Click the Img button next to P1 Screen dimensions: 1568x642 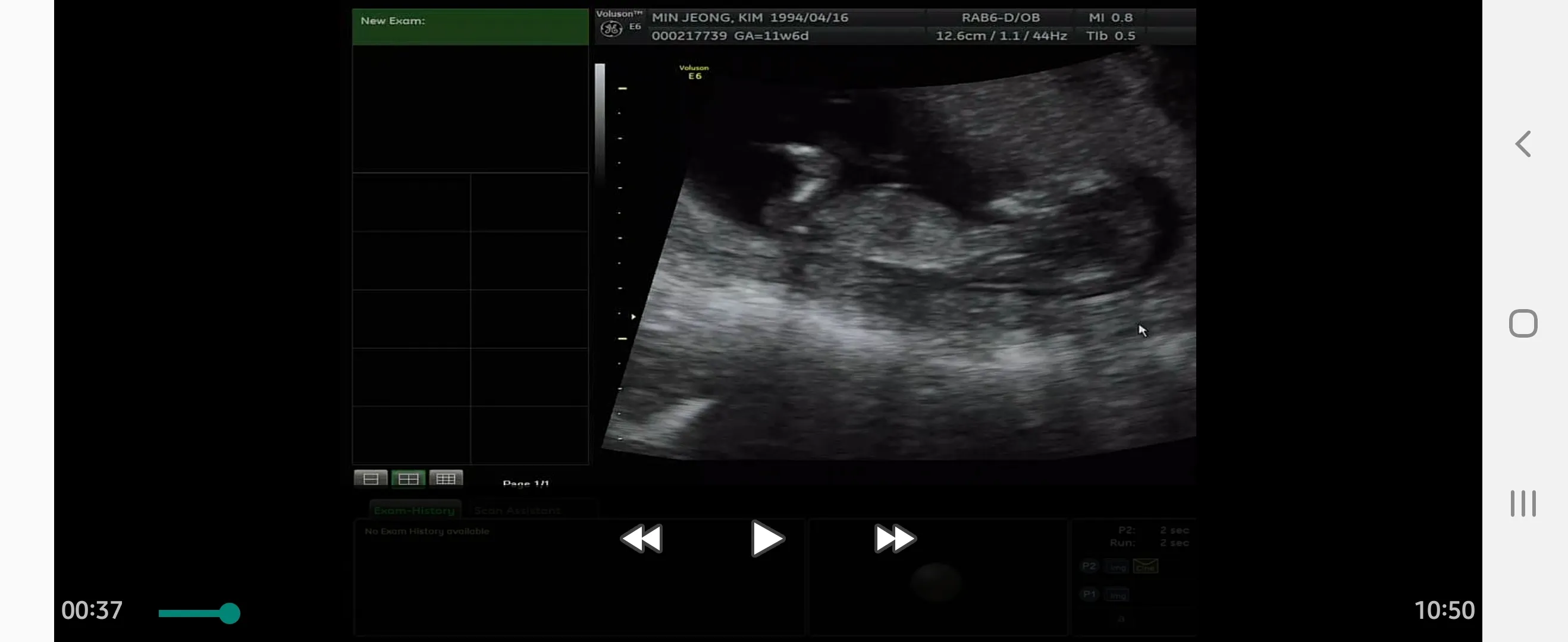pyautogui.click(x=1117, y=594)
